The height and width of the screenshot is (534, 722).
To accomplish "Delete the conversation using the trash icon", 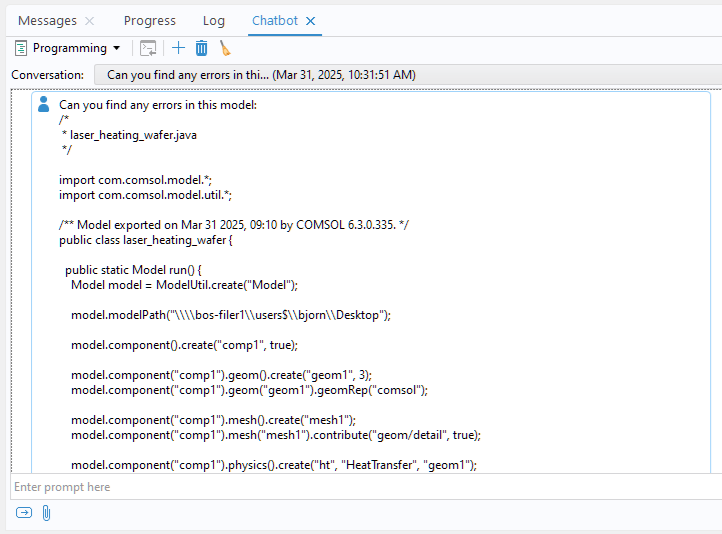I will pyautogui.click(x=201, y=48).
